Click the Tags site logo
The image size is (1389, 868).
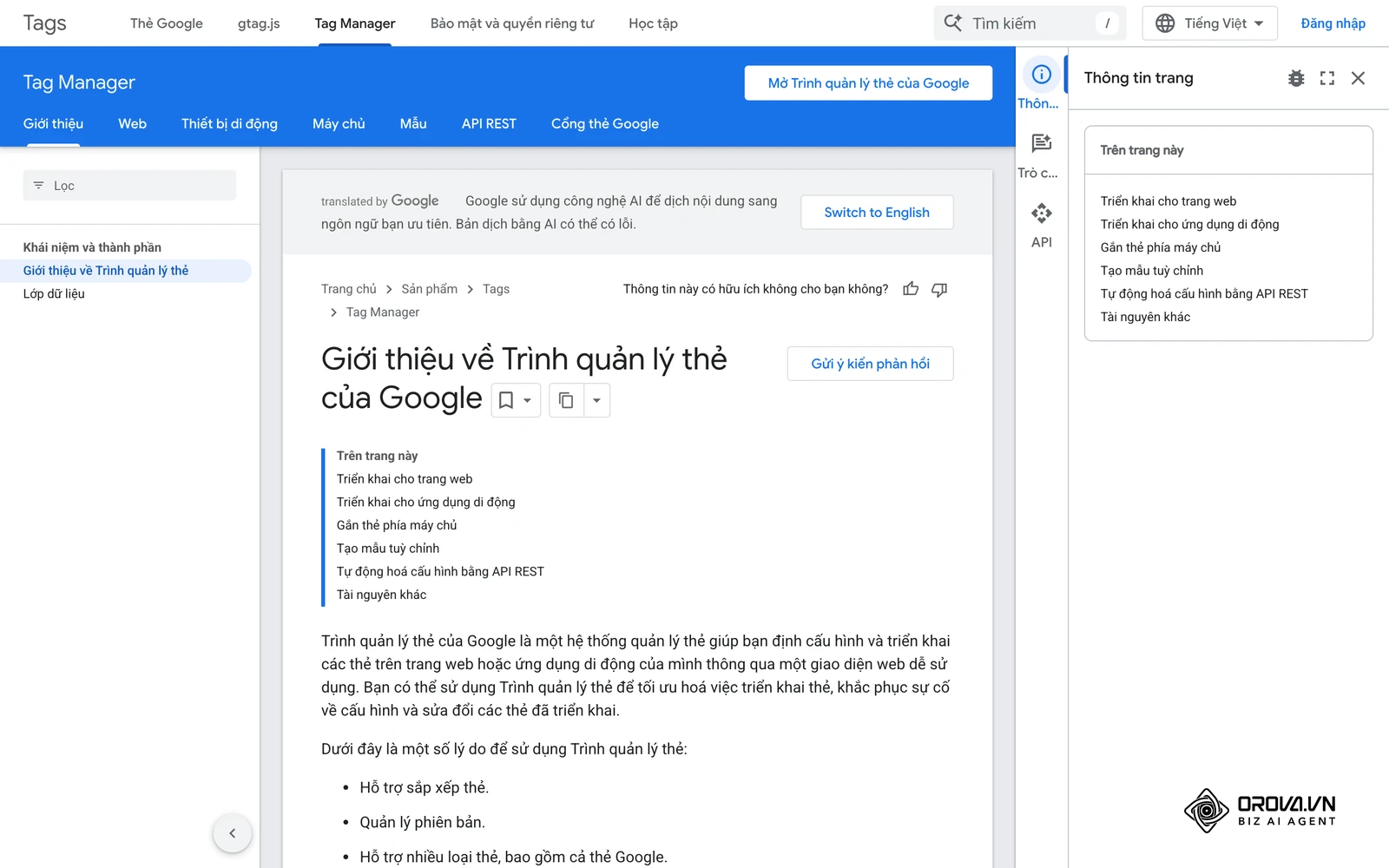pyautogui.click(x=45, y=23)
